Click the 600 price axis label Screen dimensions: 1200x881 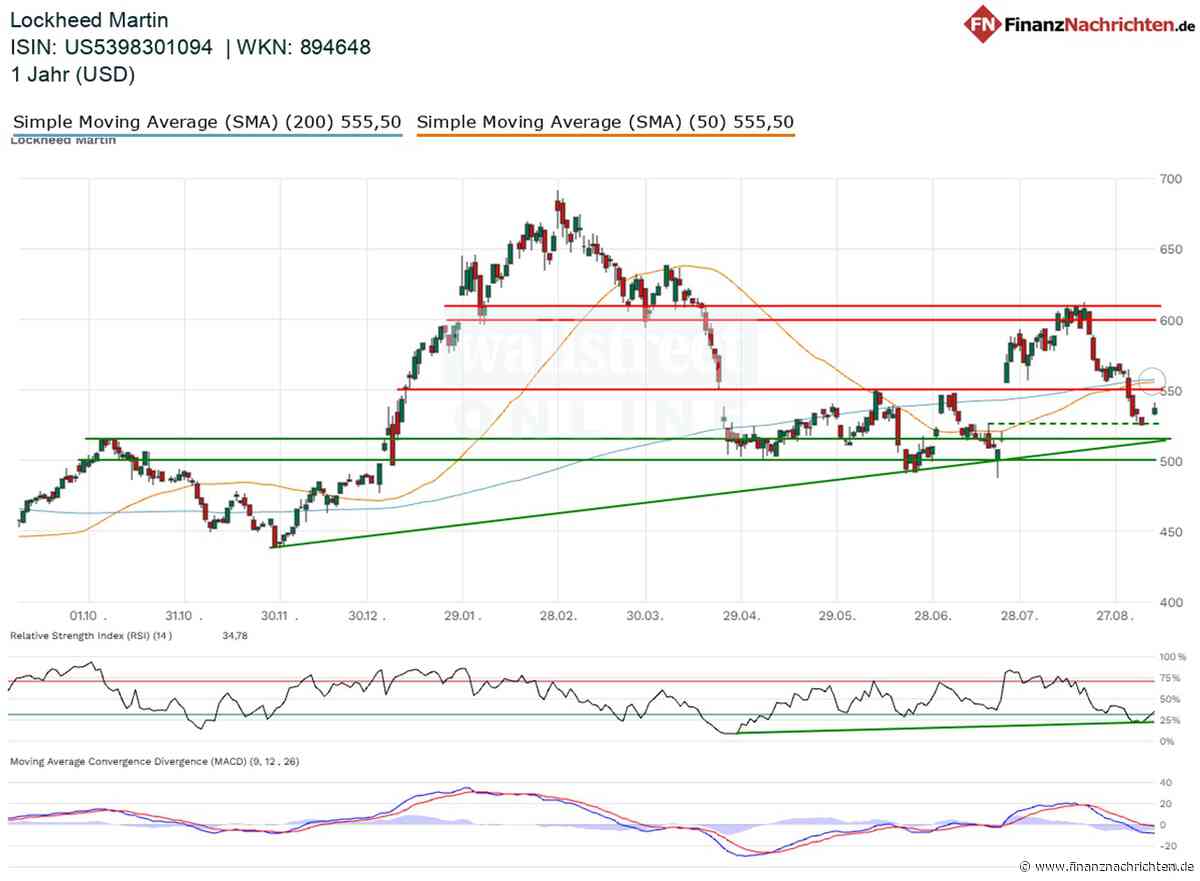(x=1169, y=320)
